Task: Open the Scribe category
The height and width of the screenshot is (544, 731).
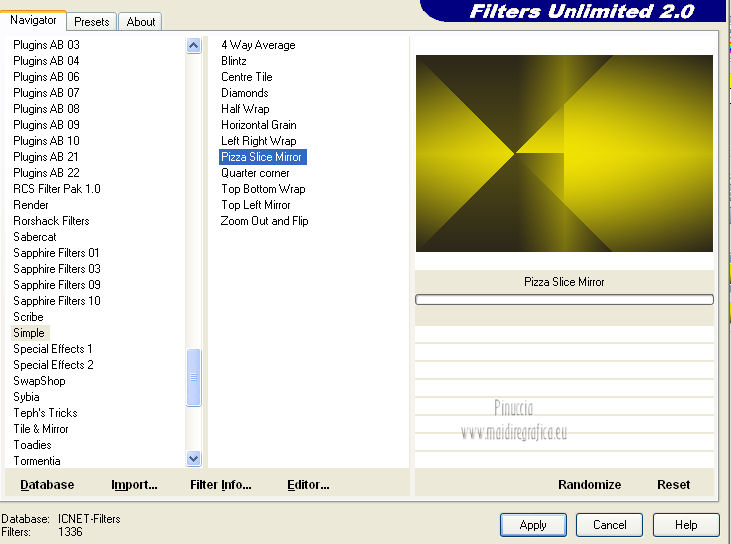Action: pyautogui.click(x=28, y=317)
